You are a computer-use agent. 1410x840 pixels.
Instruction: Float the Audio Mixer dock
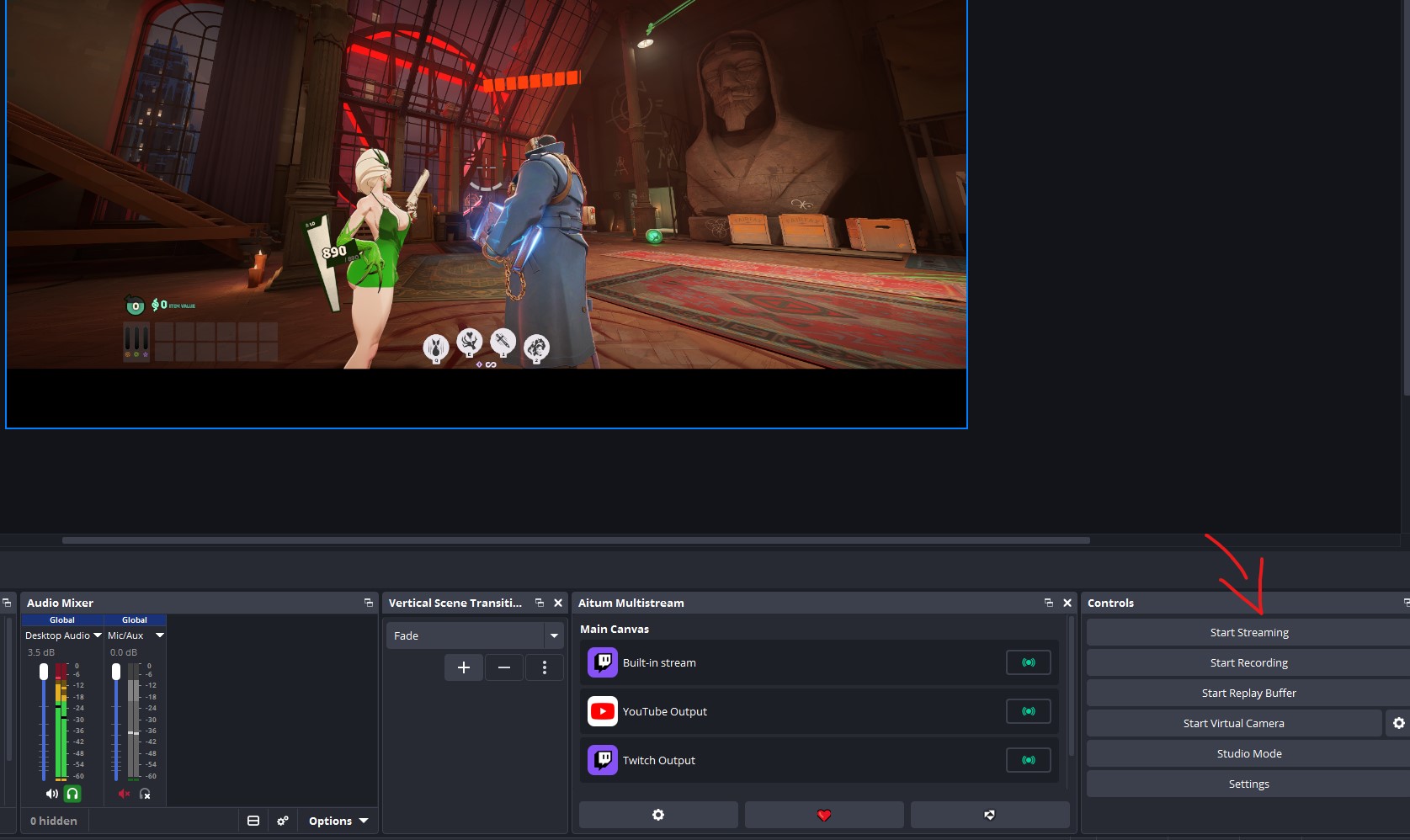pyautogui.click(x=368, y=603)
